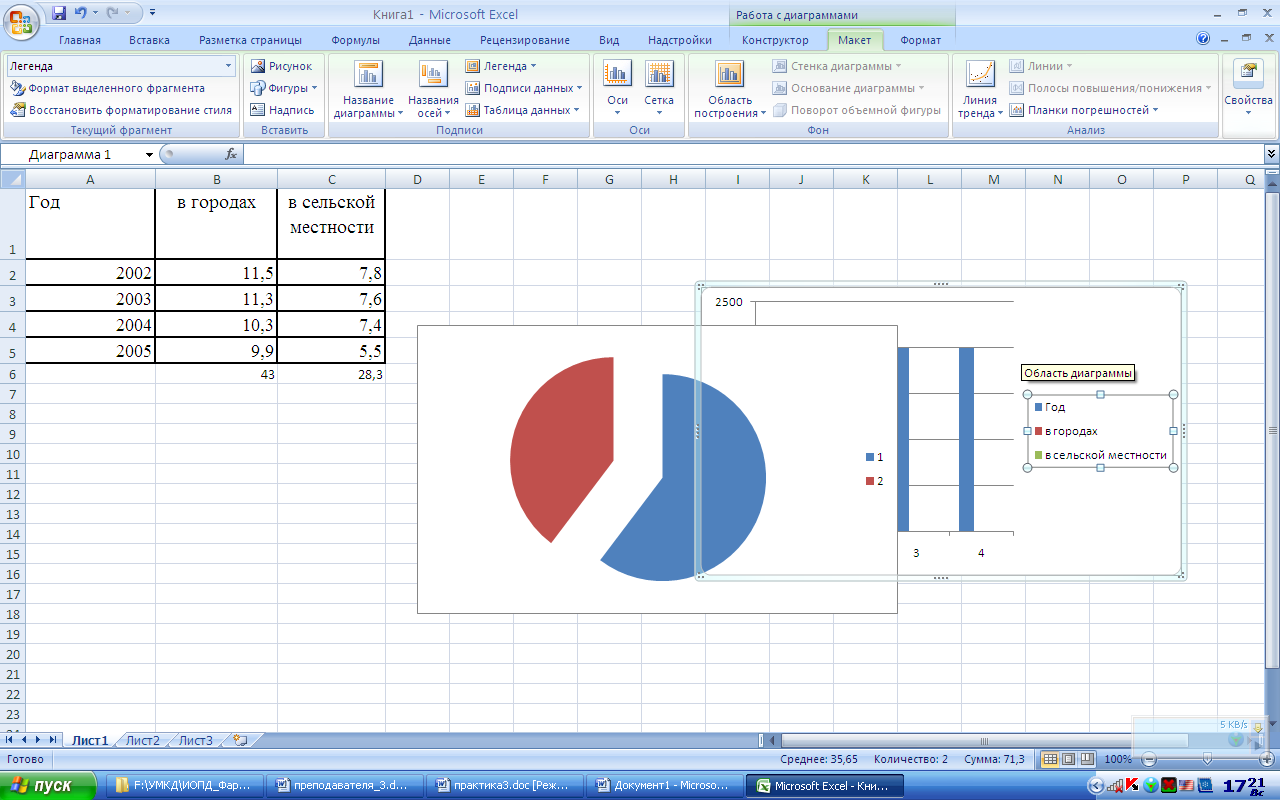1280x800 pixels.
Task: Select column D header
Action: tap(417, 179)
